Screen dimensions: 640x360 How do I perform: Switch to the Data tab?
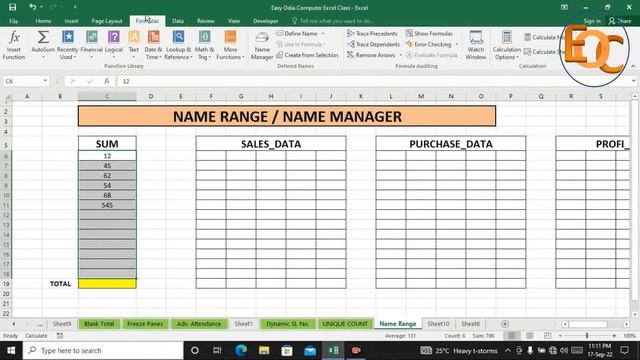(178, 21)
